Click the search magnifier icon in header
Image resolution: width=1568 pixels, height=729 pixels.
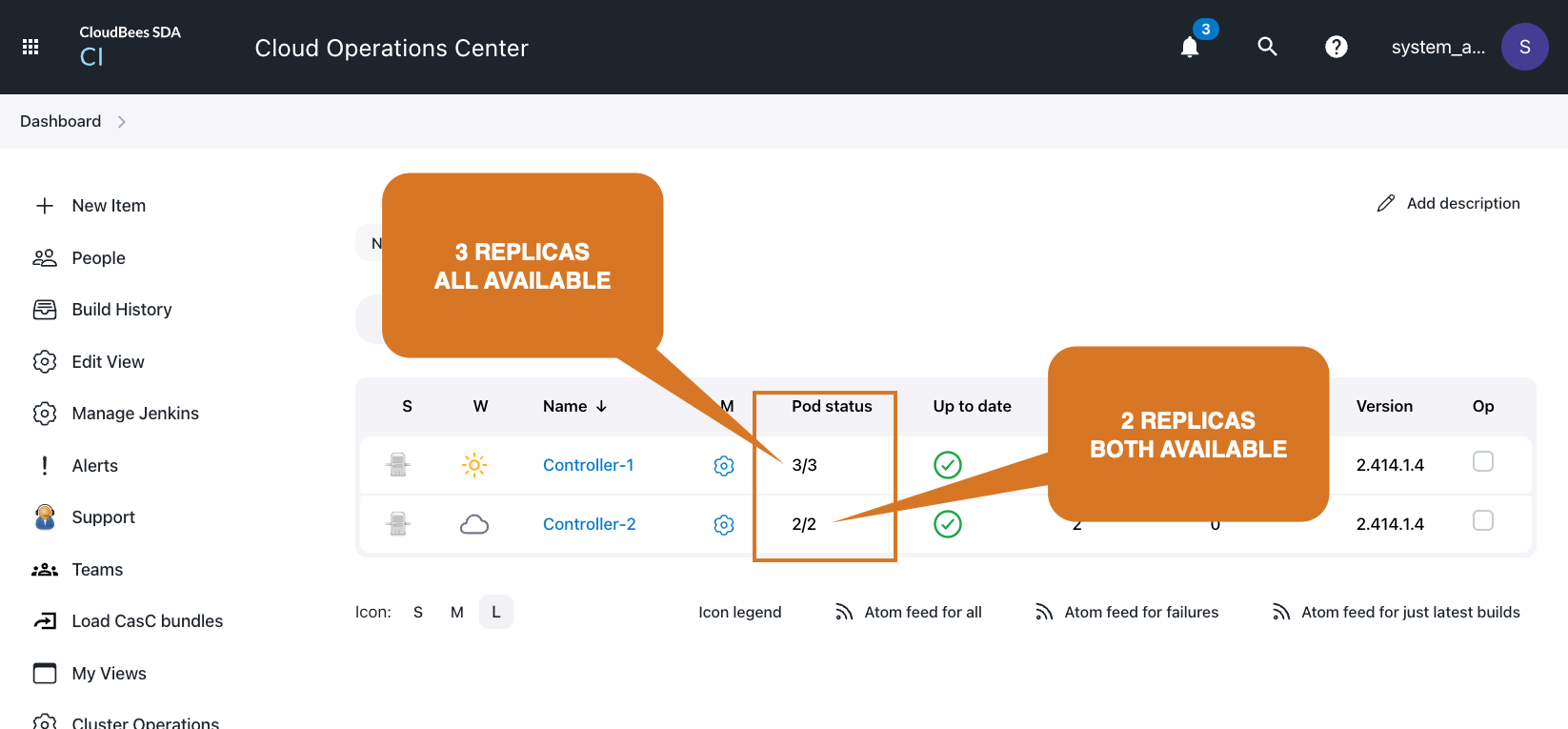click(1267, 47)
